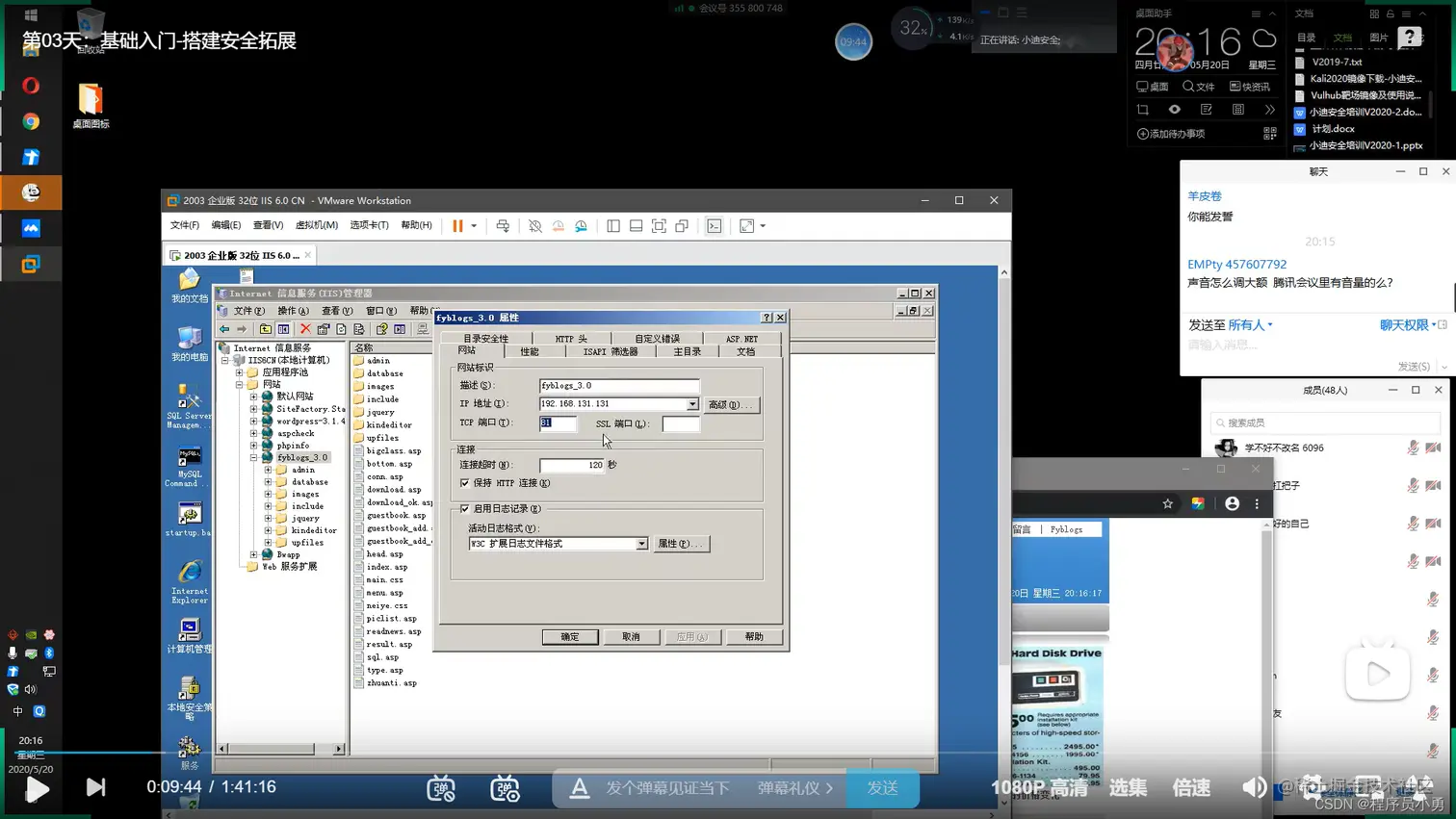Skip to next video in player

pos(95,787)
